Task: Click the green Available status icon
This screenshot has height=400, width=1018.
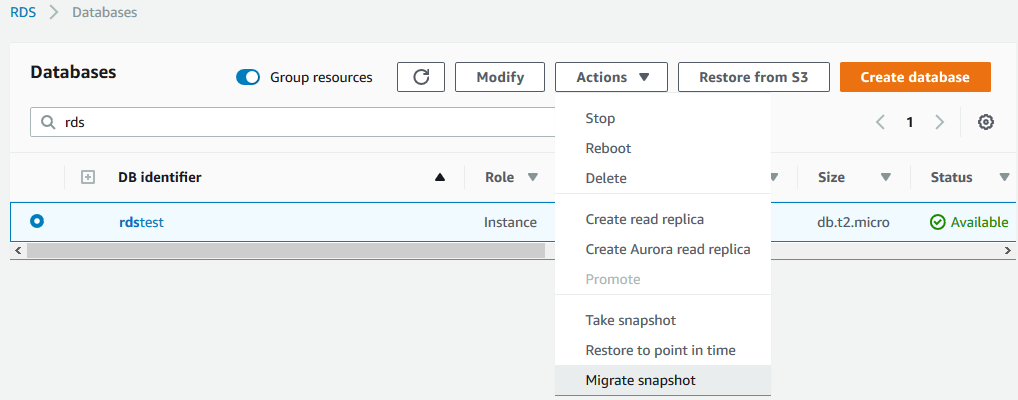Action: [x=937, y=222]
